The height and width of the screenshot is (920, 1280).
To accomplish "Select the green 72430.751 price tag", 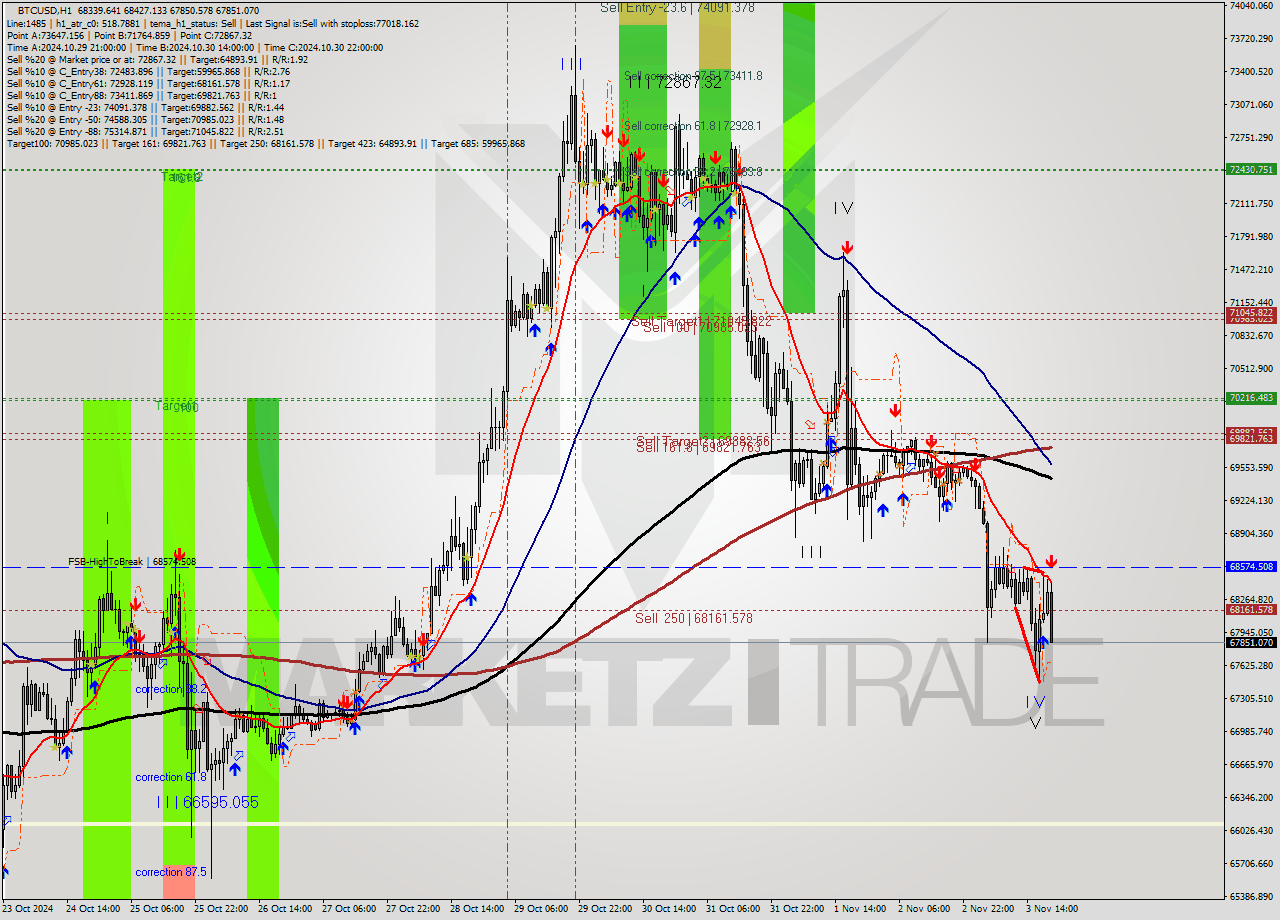I will (x=1251, y=170).
